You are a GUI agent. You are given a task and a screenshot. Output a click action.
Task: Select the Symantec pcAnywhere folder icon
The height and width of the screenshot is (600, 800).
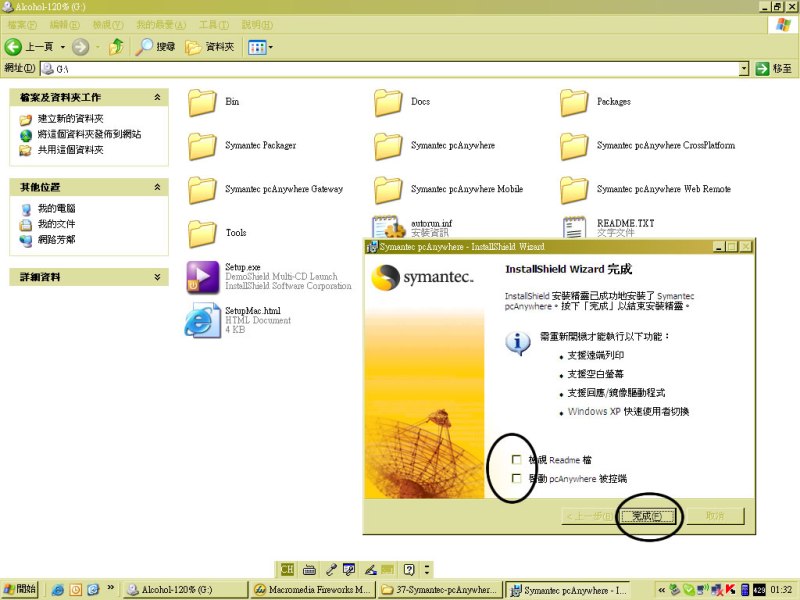click(x=388, y=146)
